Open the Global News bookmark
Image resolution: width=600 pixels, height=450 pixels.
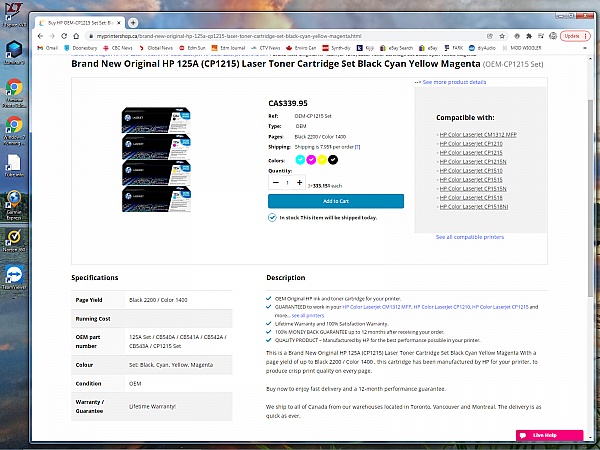(156, 48)
